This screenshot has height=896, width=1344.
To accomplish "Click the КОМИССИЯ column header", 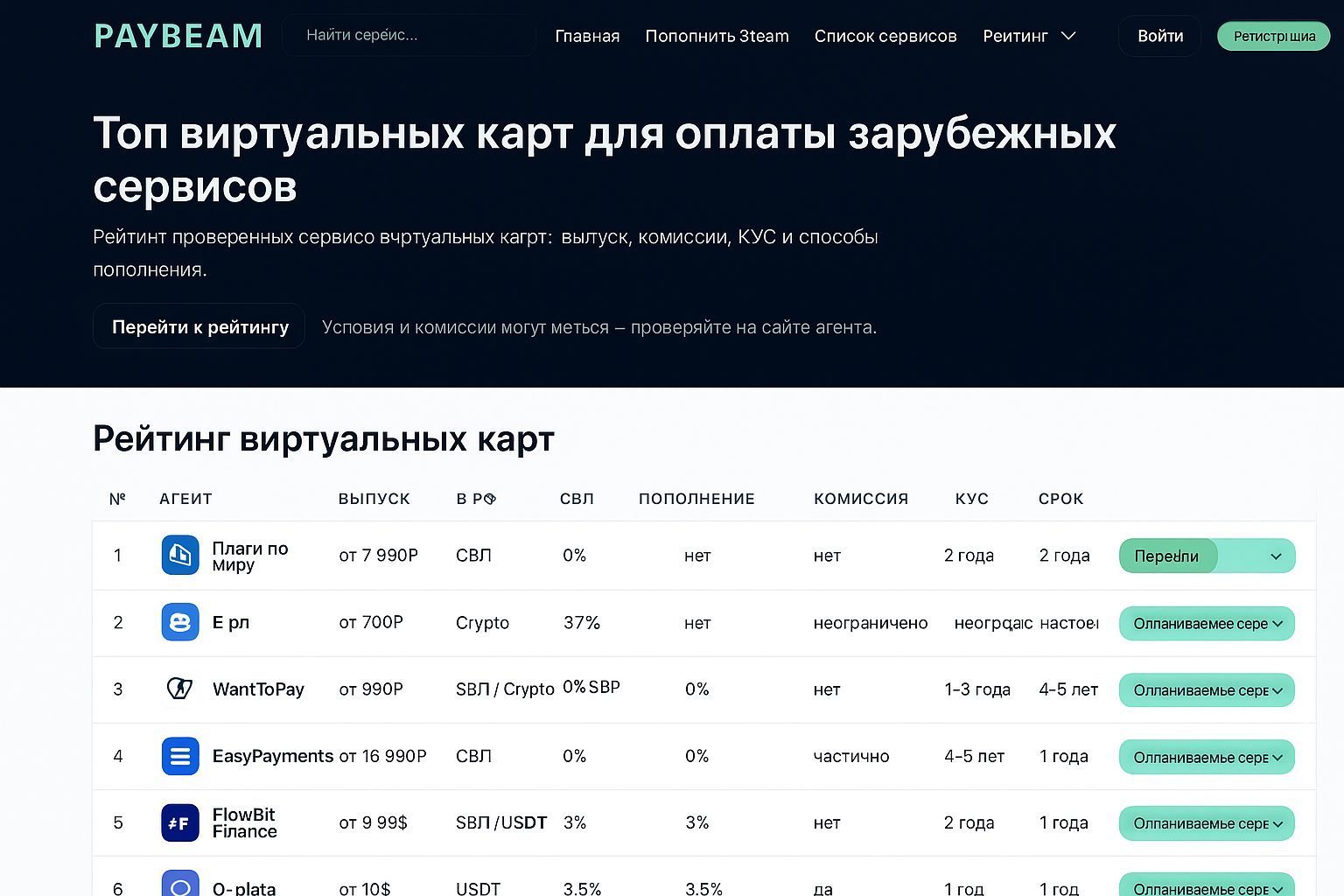I will [861, 499].
